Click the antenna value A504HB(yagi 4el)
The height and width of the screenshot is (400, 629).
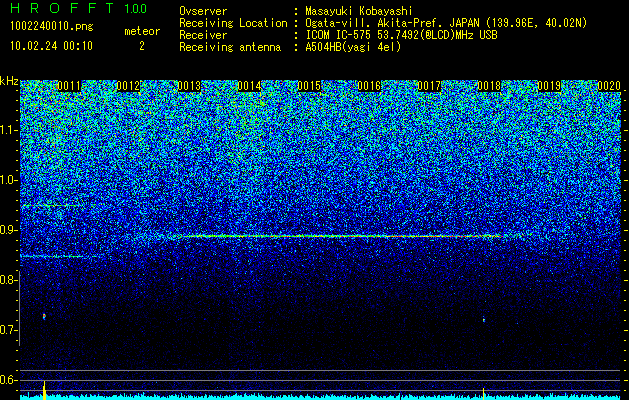353,47
